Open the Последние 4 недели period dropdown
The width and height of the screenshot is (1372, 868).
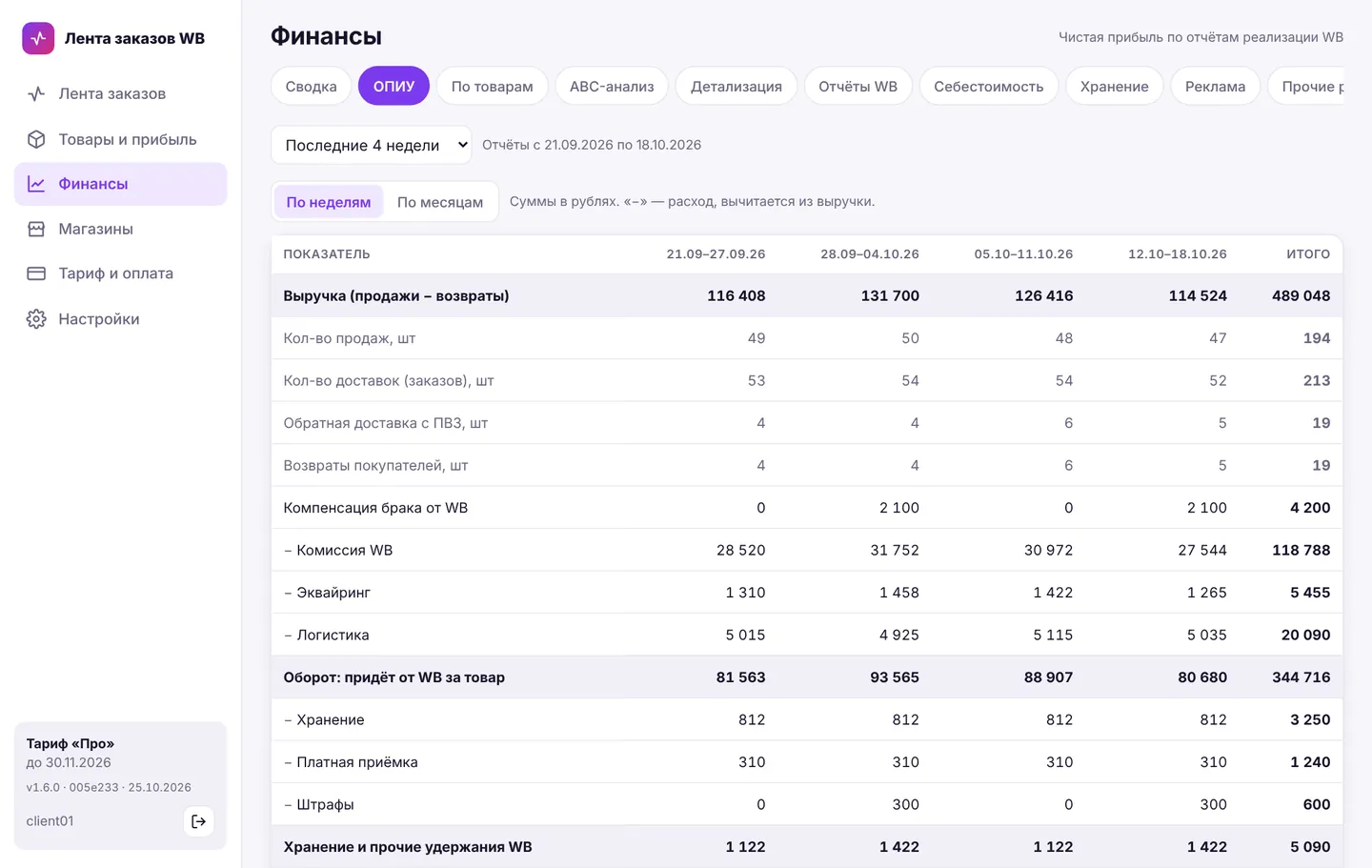(372, 145)
